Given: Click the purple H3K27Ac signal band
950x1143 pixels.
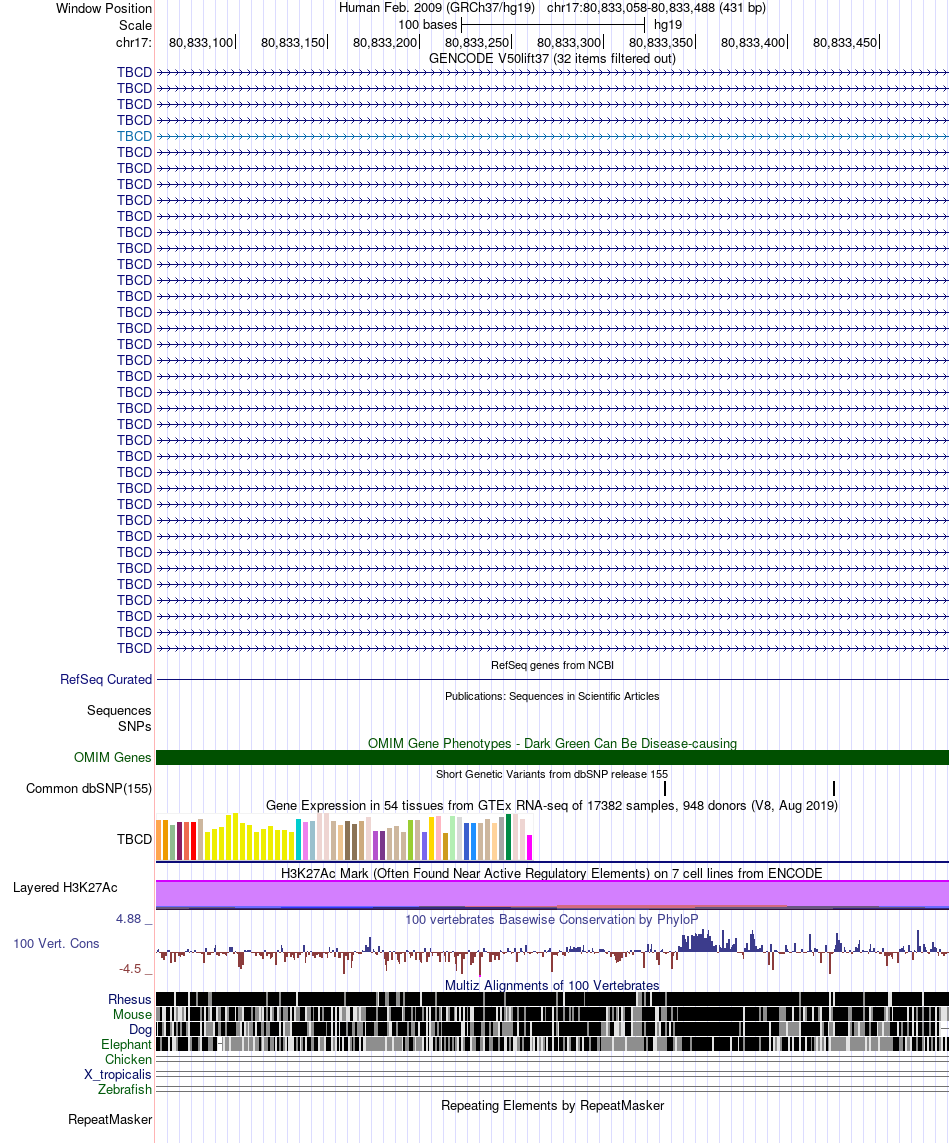Looking at the screenshot, I should pos(552,894).
